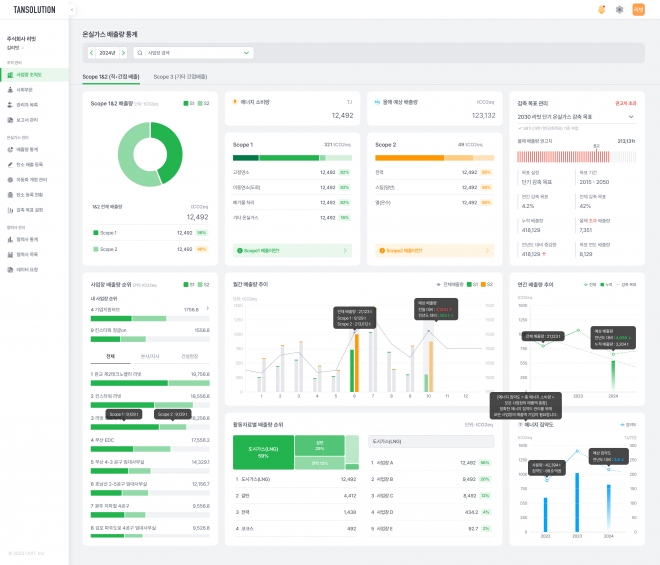Click the 감축 목표 설정 sidebar icon
Screen dimensions: 660x565
coord(10,210)
